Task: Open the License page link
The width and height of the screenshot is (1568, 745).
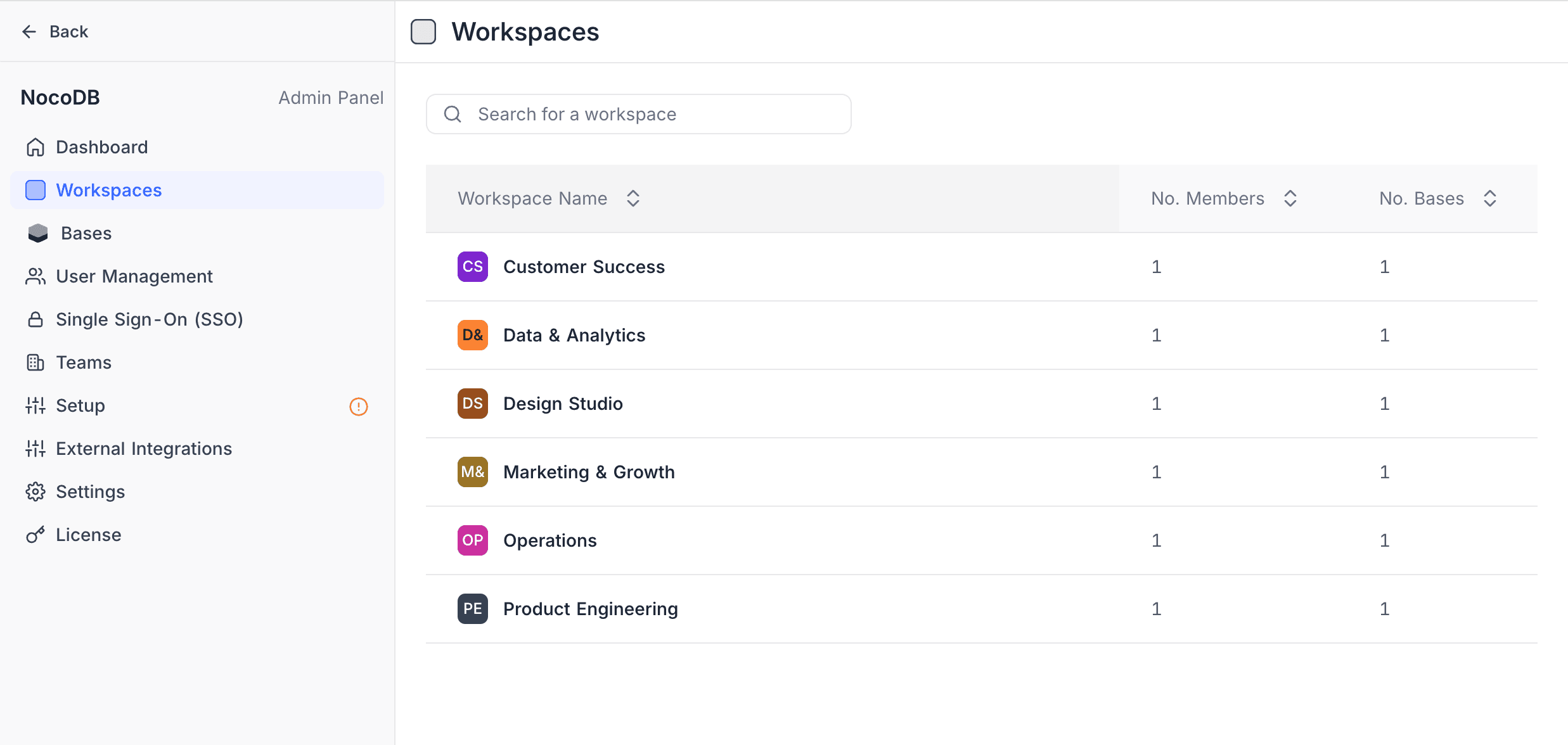Action: click(88, 535)
